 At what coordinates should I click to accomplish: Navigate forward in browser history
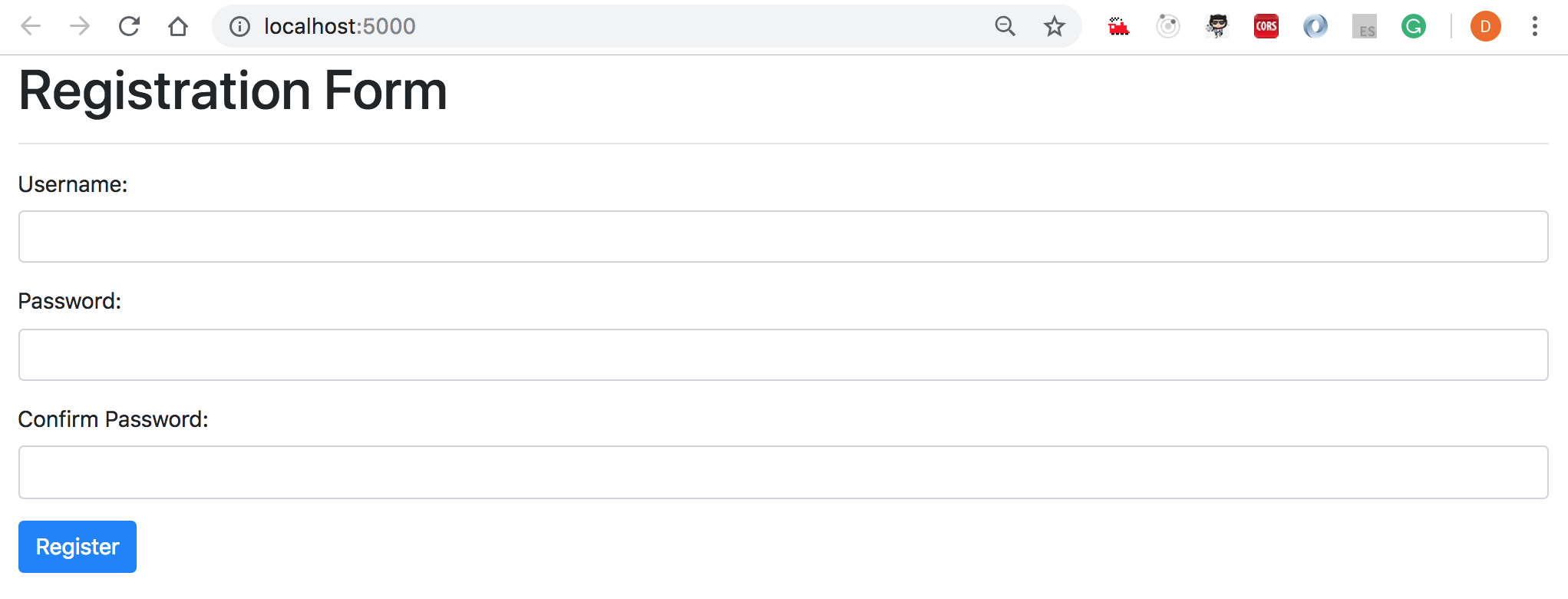(x=79, y=26)
